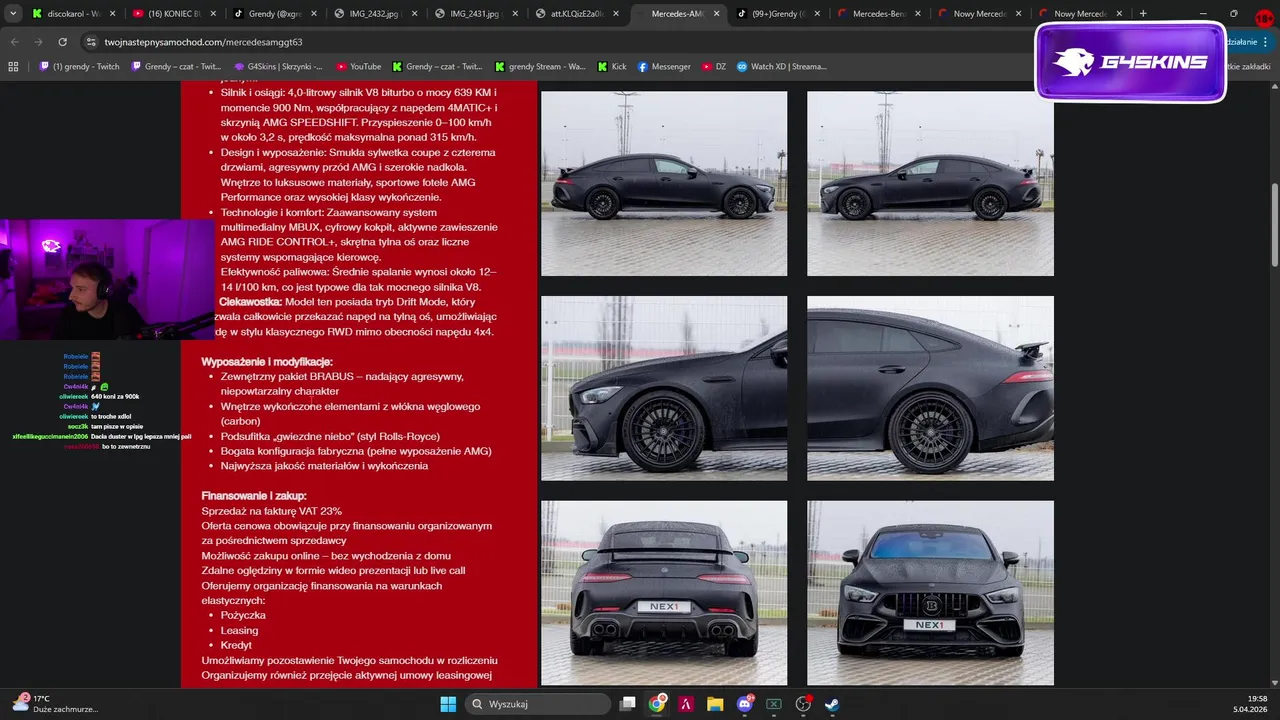Click the 'Podsufitka „gwiezdne niebo”' bullet
Viewport: 1280px width, 720px height.
click(330, 436)
